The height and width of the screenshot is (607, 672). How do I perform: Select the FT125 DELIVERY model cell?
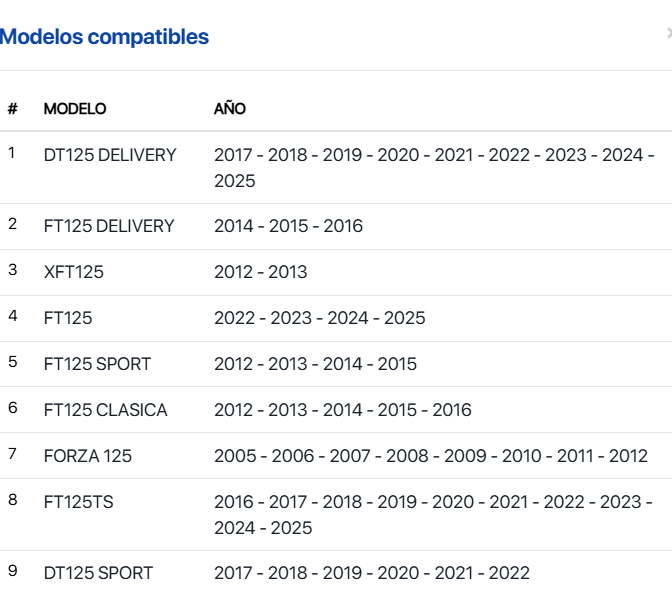pyautogui.click(x=109, y=226)
